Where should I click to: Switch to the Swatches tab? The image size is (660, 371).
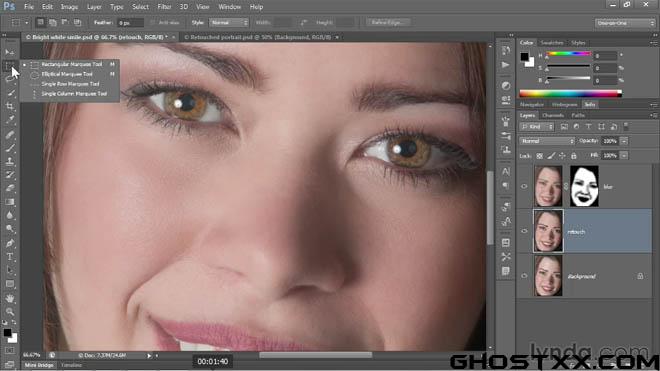[x=552, y=43]
